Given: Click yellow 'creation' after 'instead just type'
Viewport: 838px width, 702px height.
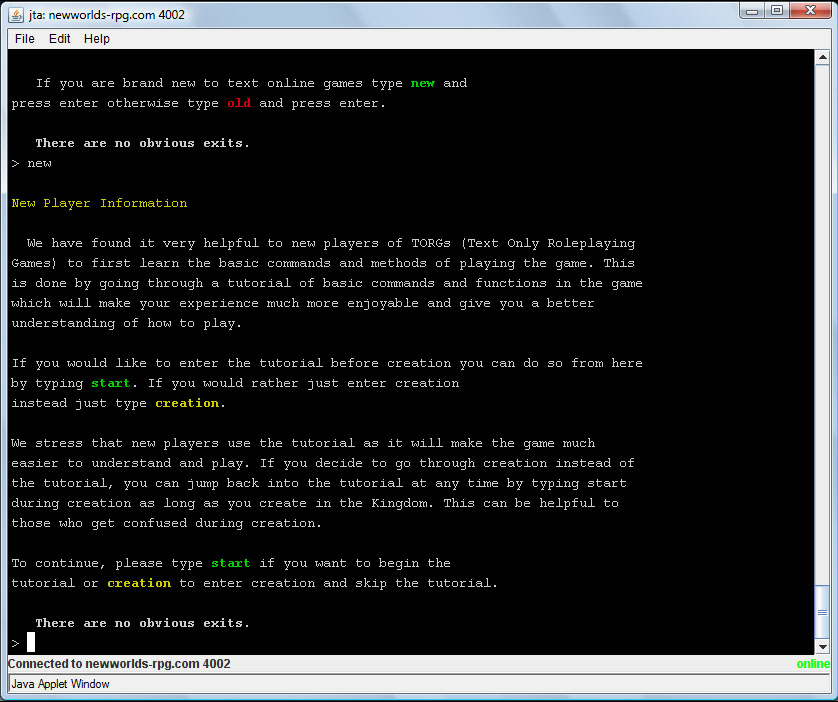Looking at the screenshot, I should 187,403.
